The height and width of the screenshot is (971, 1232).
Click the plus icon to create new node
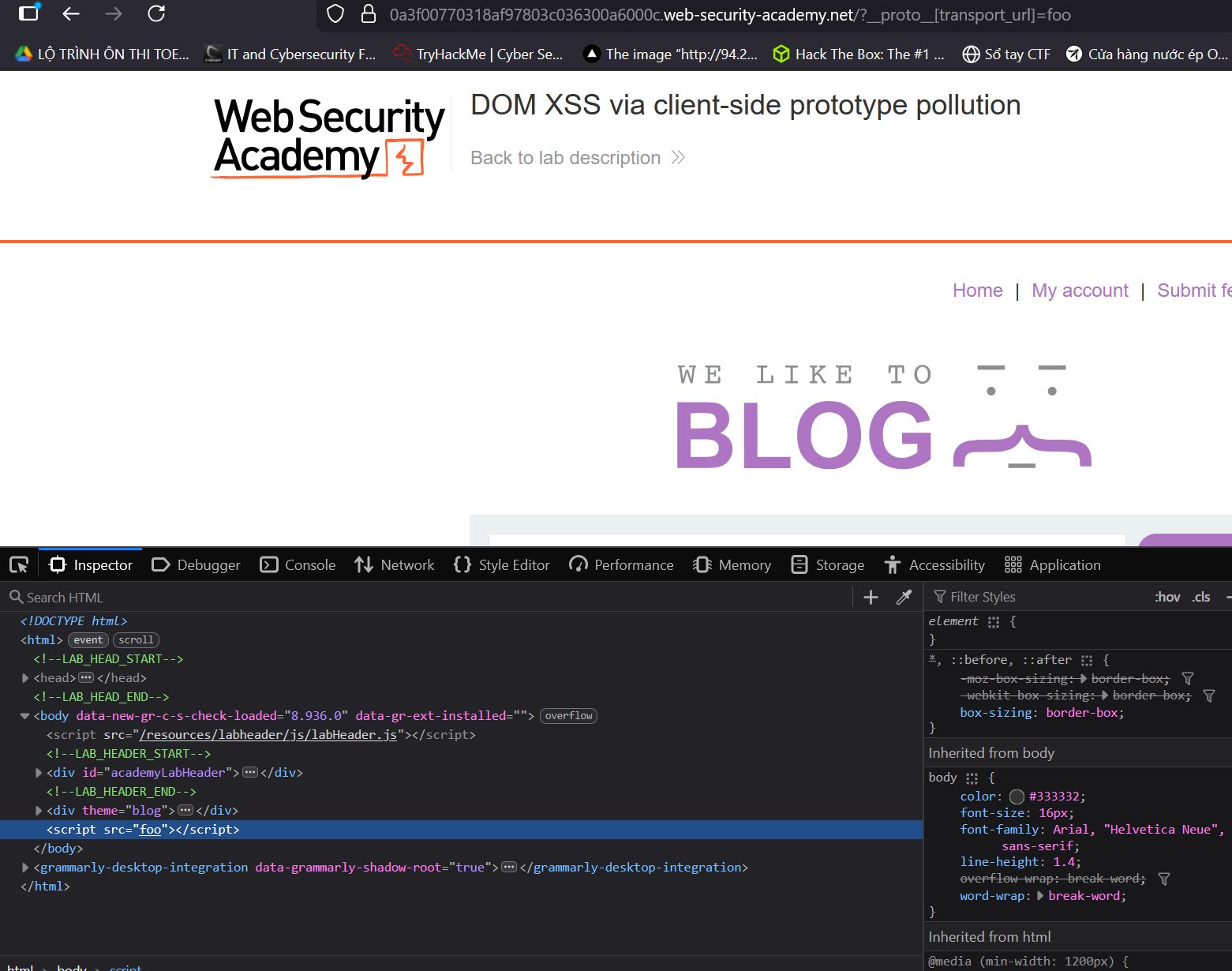871,598
